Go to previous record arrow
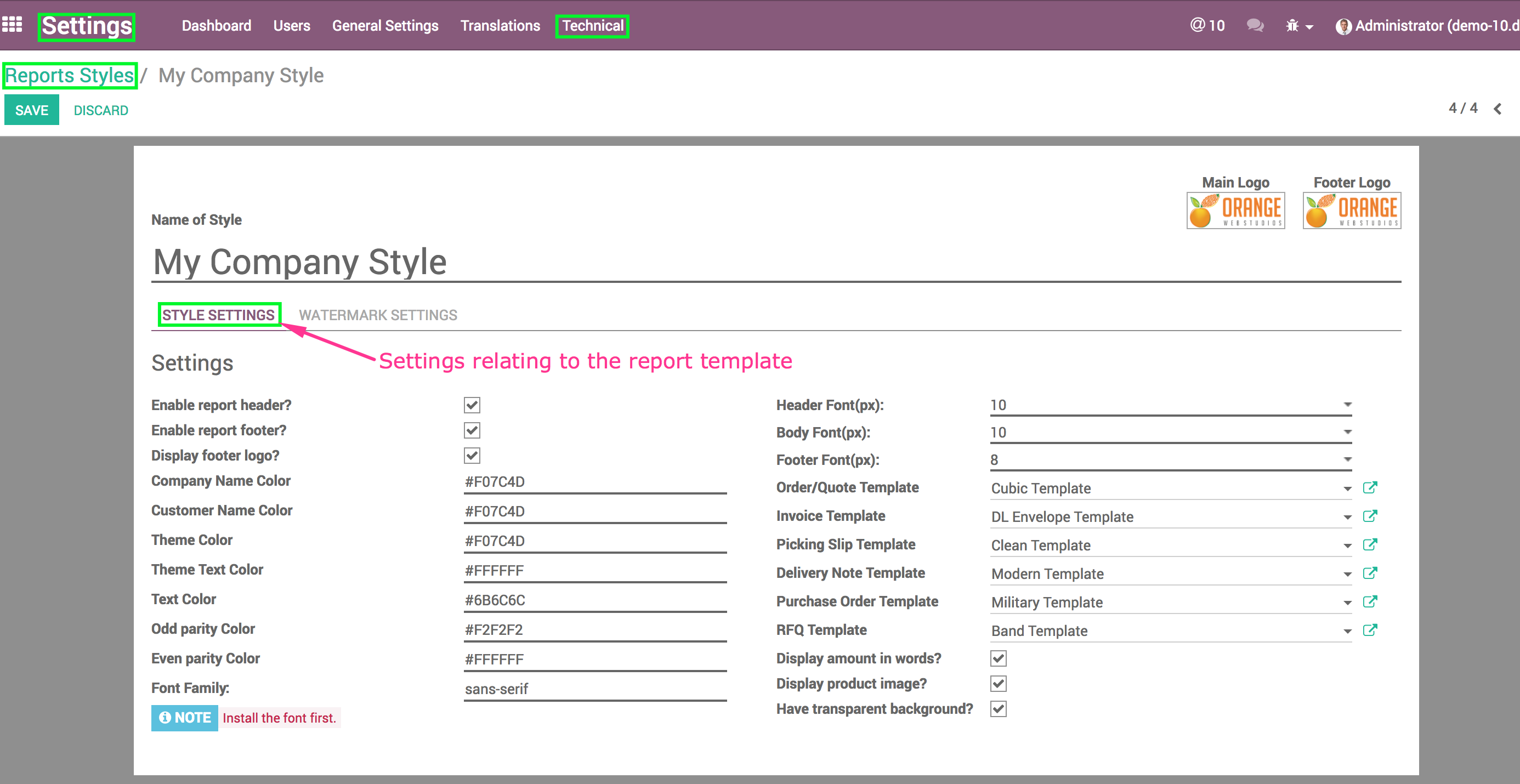 click(1498, 109)
